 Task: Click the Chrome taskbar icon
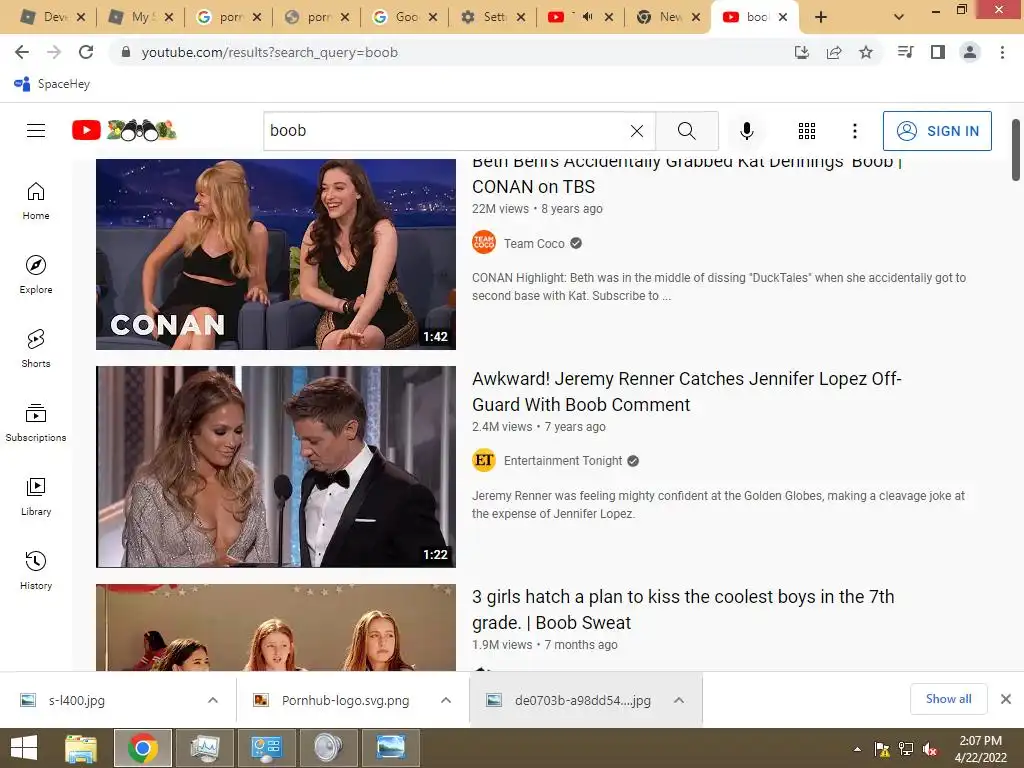click(143, 748)
